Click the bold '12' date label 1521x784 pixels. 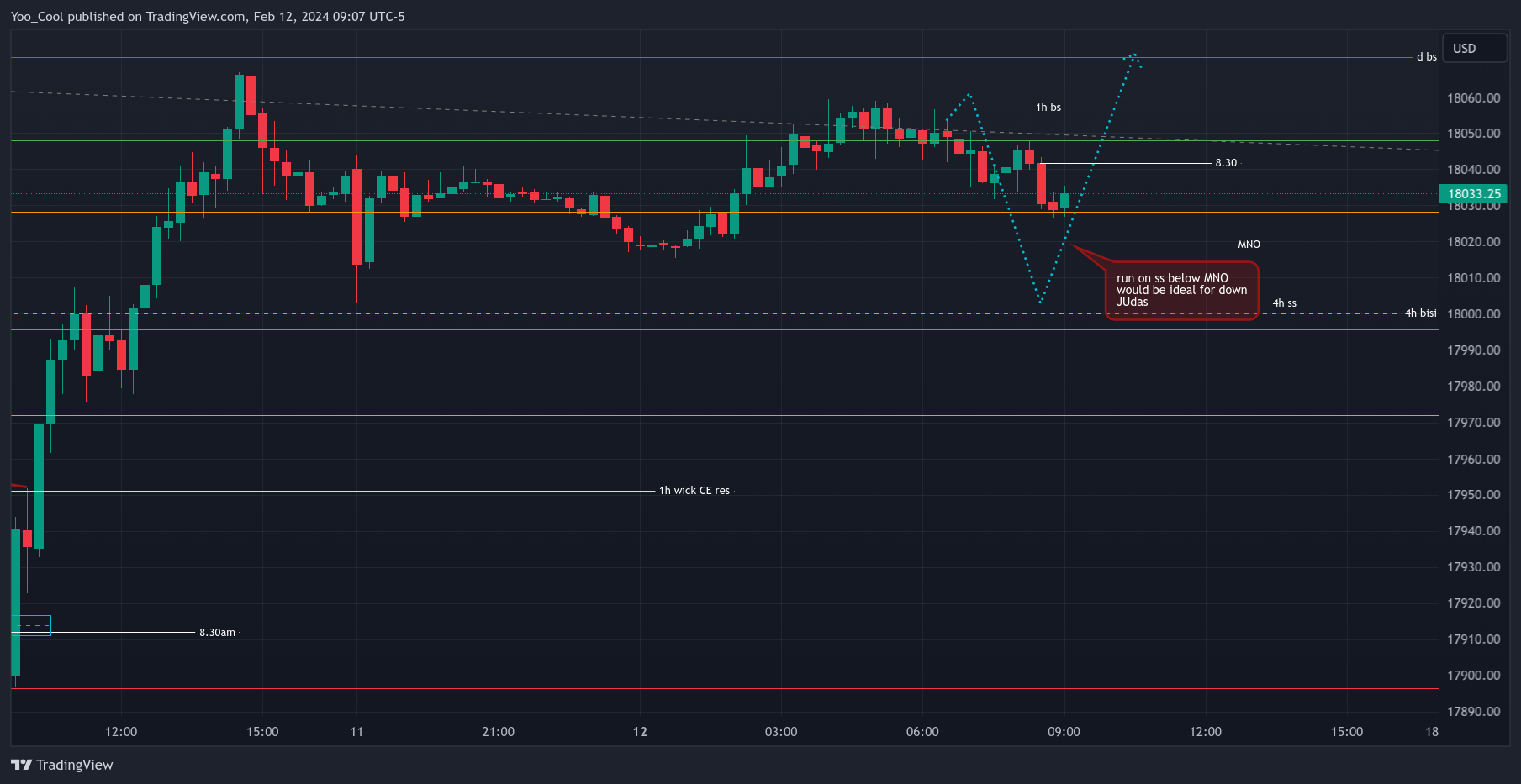[x=640, y=732]
